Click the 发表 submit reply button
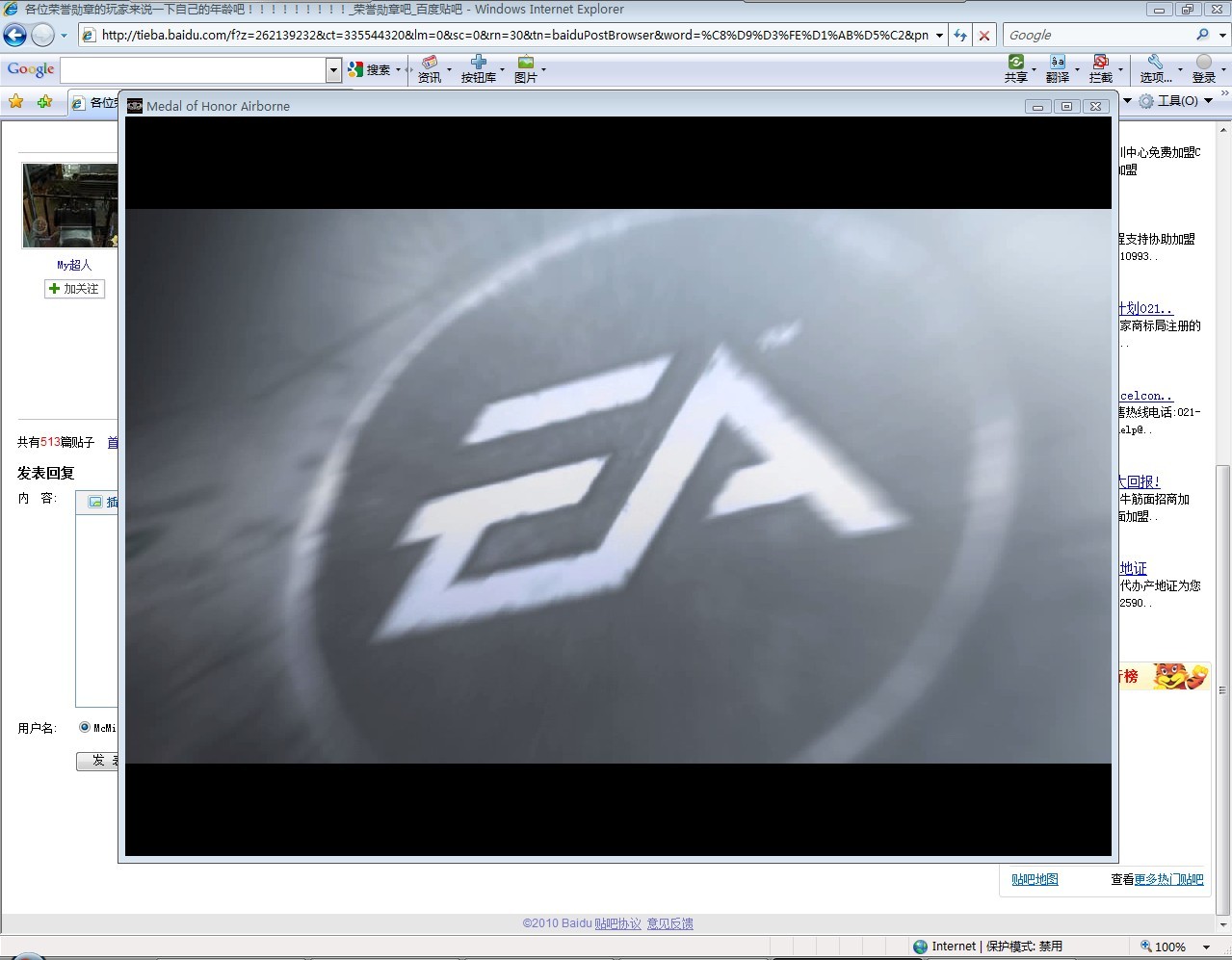 (x=97, y=761)
